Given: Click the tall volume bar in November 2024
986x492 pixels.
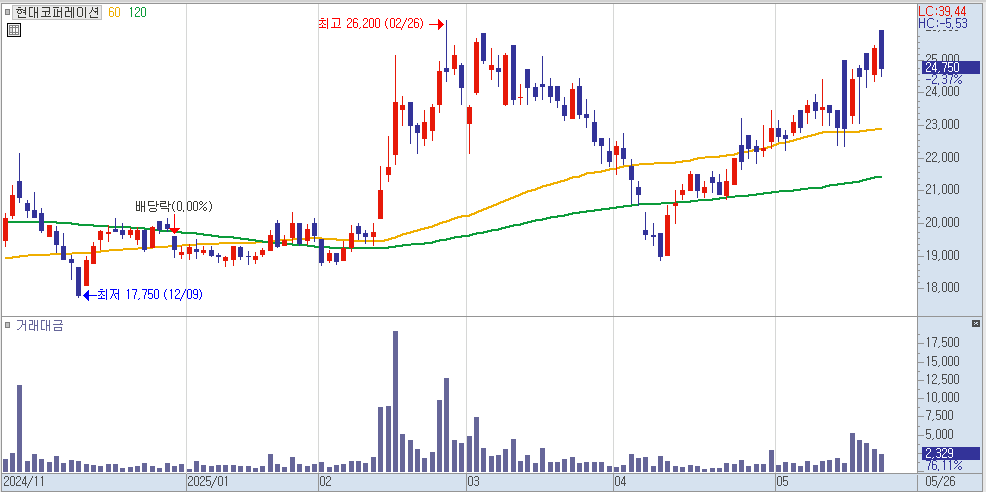Looking at the screenshot, I should [19, 428].
